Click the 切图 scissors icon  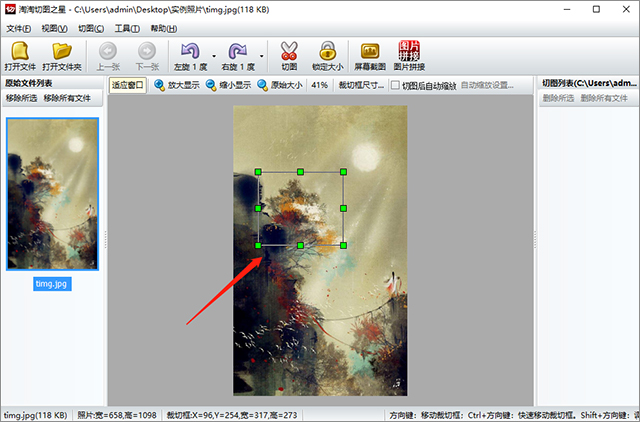[289, 50]
